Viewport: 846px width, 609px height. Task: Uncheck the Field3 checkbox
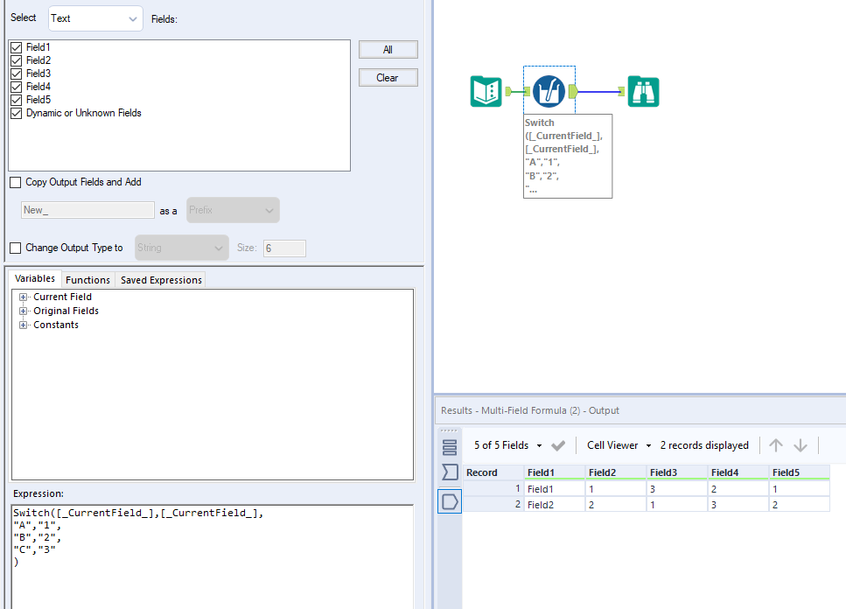coord(16,73)
